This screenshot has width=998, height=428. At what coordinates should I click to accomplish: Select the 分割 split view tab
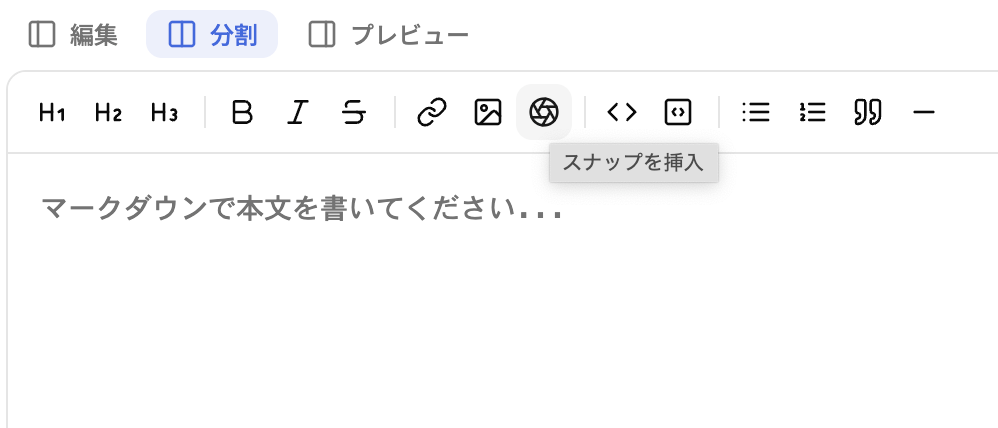click(x=212, y=34)
